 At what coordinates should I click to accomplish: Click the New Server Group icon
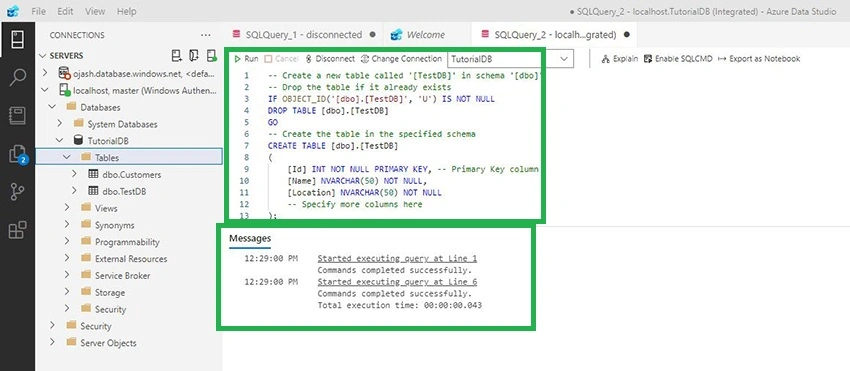194,55
